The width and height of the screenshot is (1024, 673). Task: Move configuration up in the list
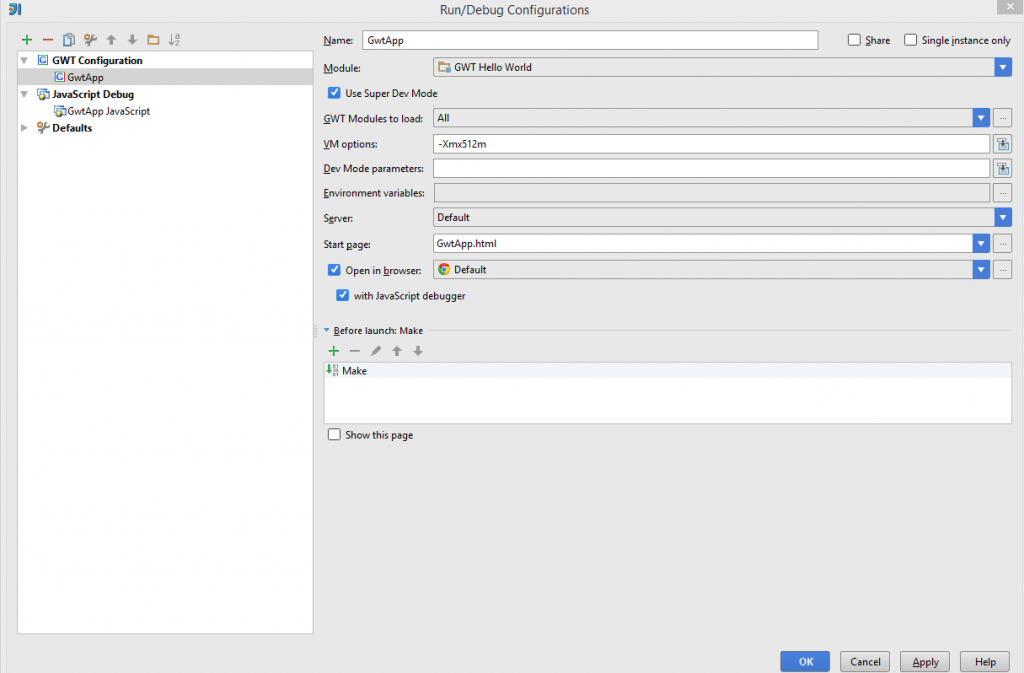pyautogui.click(x=111, y=40)
